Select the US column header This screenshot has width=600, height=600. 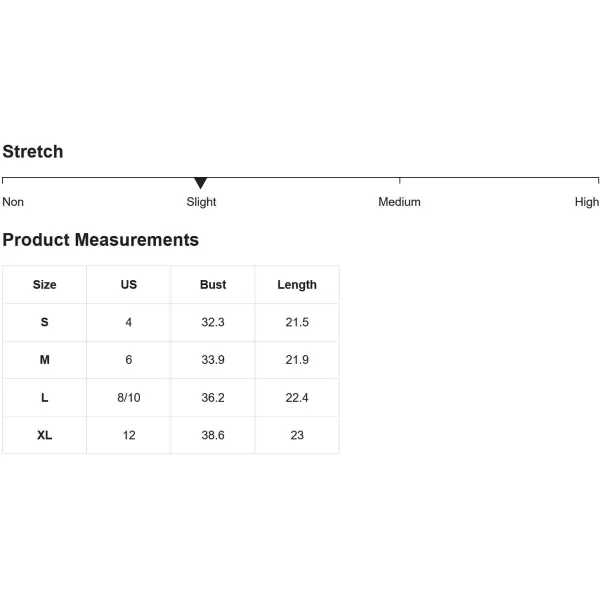coord(129,285)
